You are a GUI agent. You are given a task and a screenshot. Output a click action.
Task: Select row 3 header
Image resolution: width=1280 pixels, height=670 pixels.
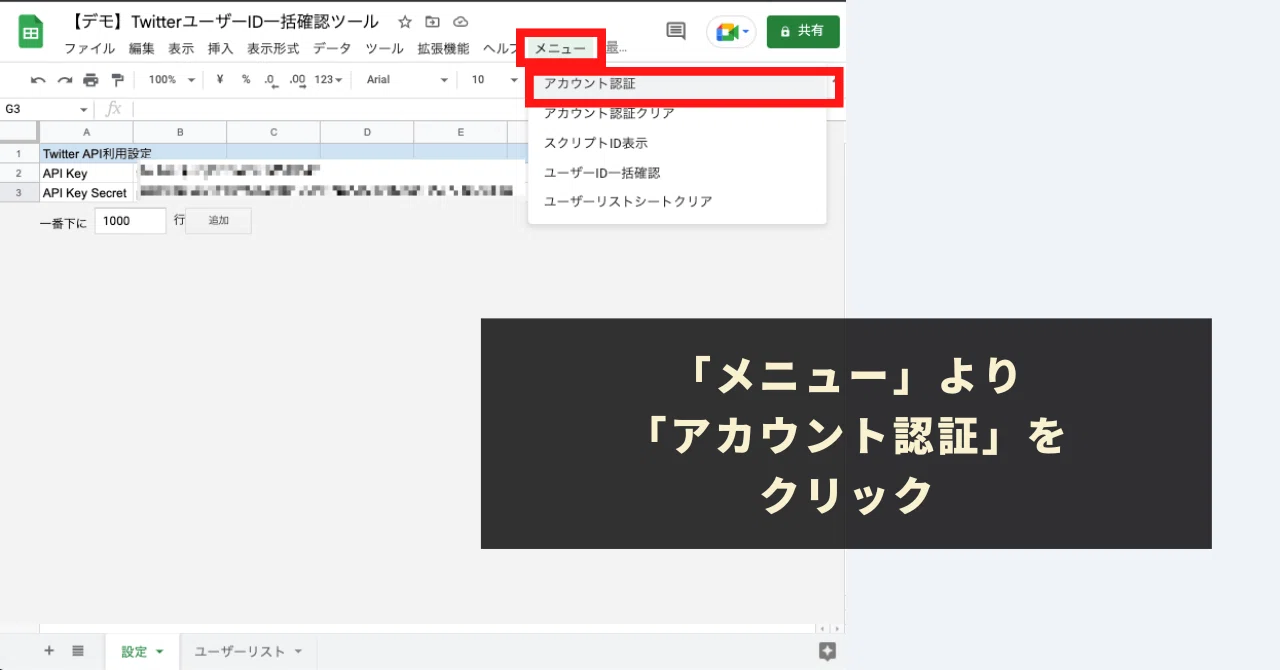click(x=19, y=193)
